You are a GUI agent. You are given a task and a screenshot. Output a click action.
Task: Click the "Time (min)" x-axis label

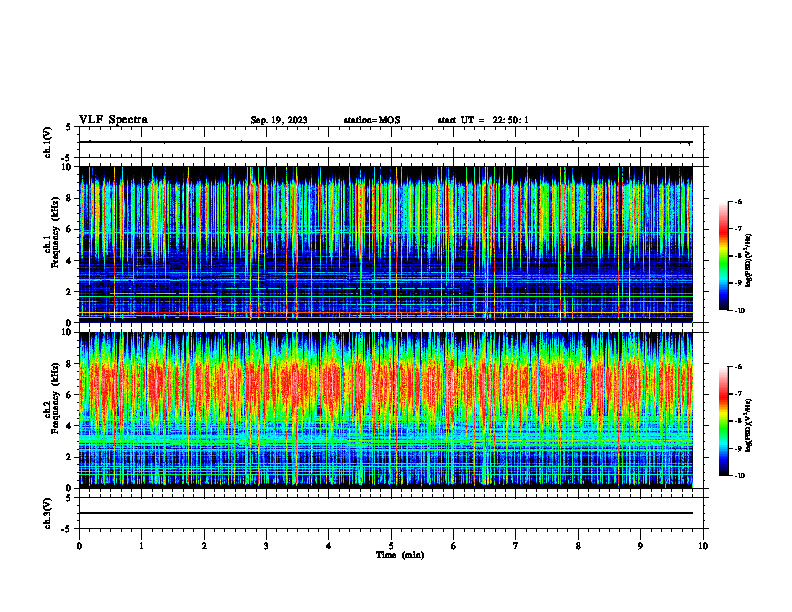pyautogui.click(x=400, y=555)
